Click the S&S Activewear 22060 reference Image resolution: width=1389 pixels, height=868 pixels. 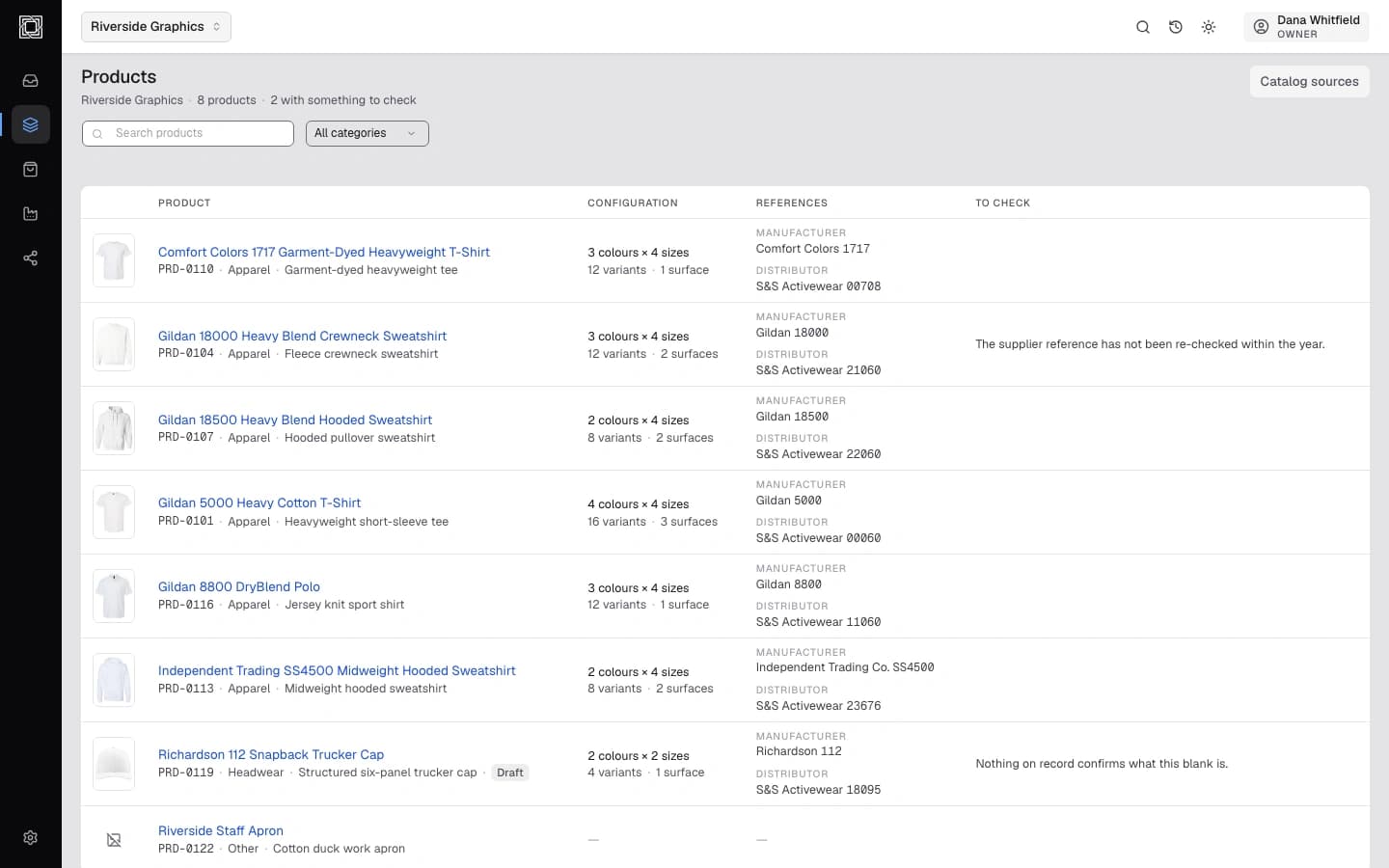tap(818, 454)
